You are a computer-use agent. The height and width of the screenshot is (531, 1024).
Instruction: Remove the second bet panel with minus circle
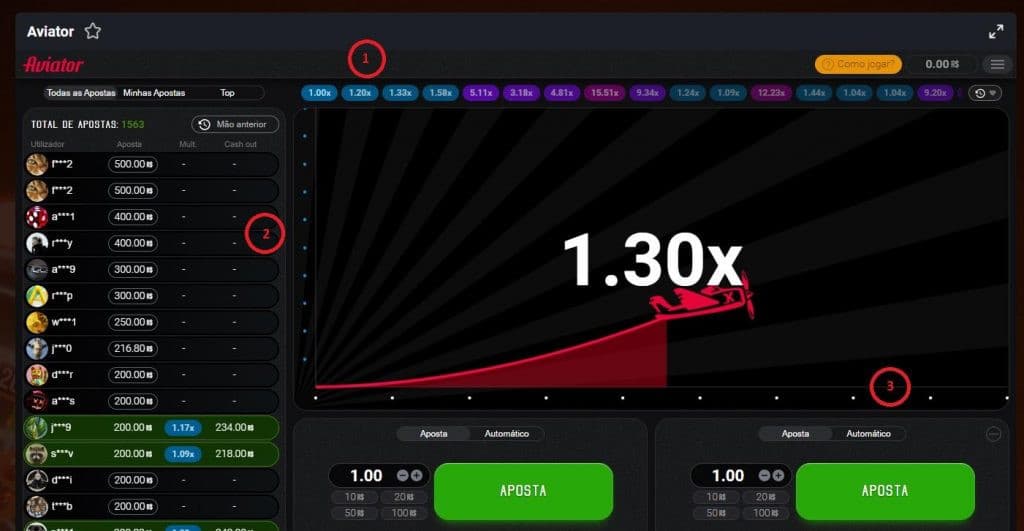click(x=993, y=434)
